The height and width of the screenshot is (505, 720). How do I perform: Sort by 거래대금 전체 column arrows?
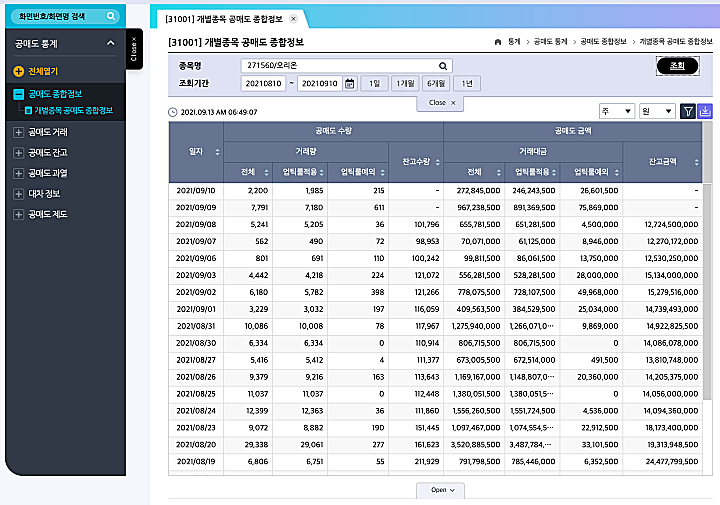[x=499, y=173]
